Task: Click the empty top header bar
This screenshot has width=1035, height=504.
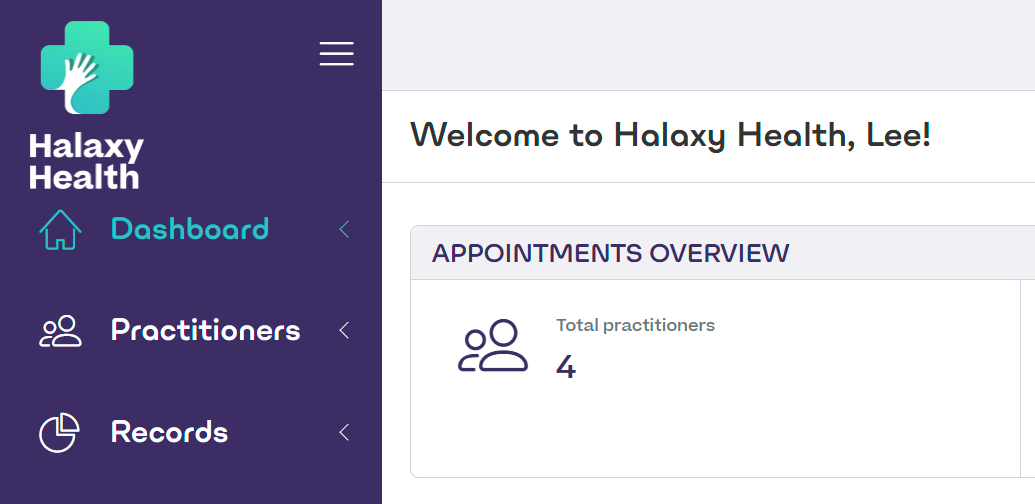Action: [708, 45]
